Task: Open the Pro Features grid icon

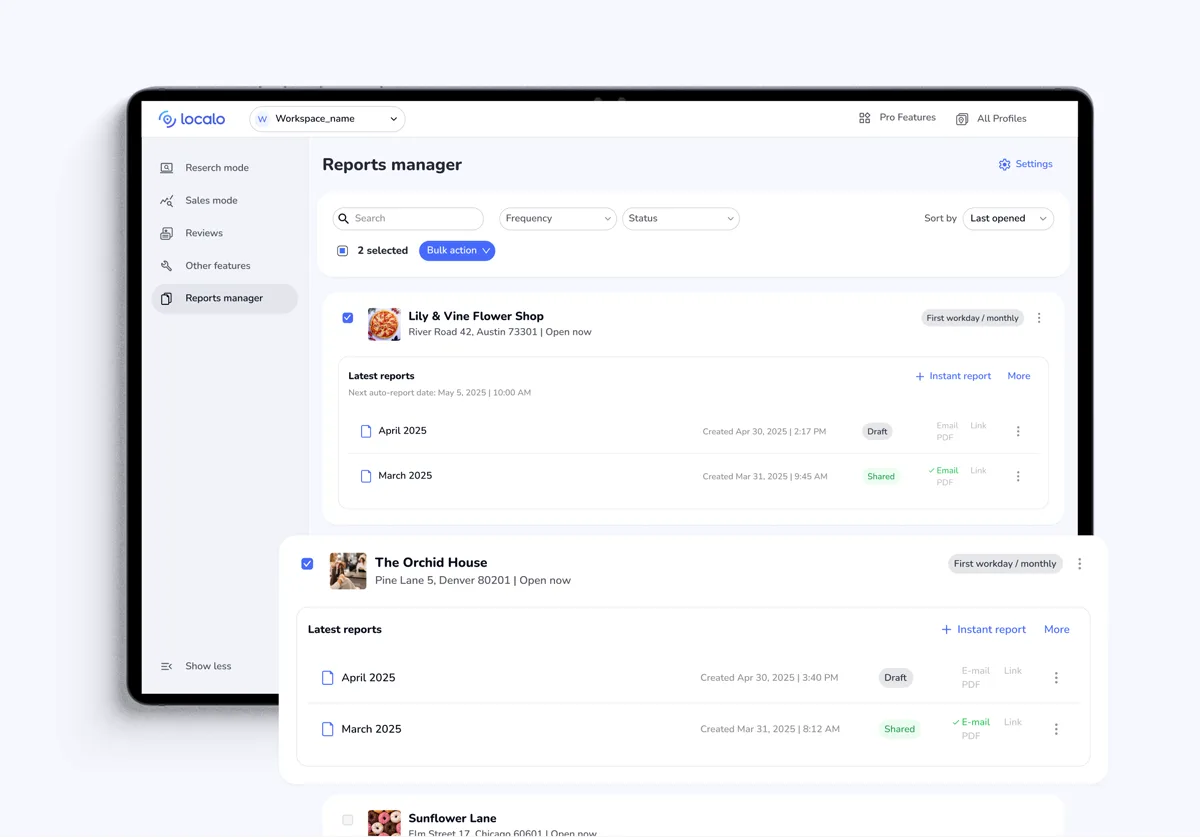Action: click(x=865, y=118)
